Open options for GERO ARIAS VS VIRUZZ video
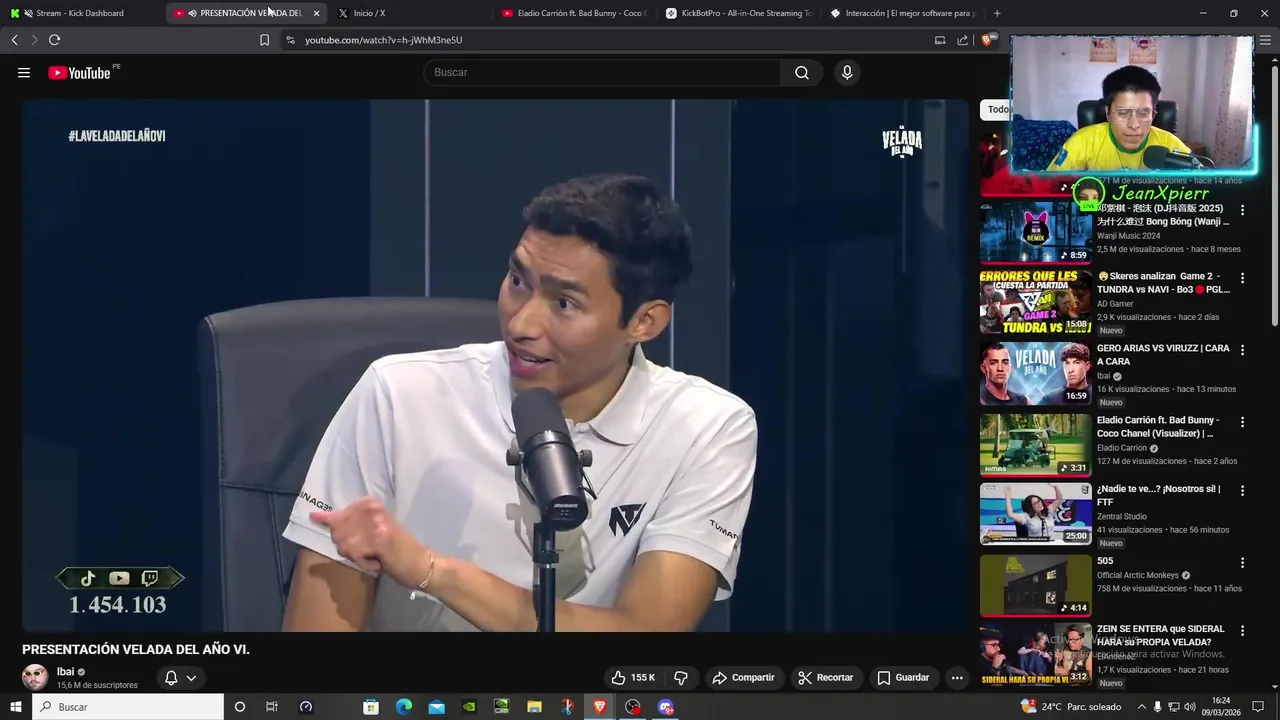This screenshot has width=1280, height=720. click(x=1242, y=350)
